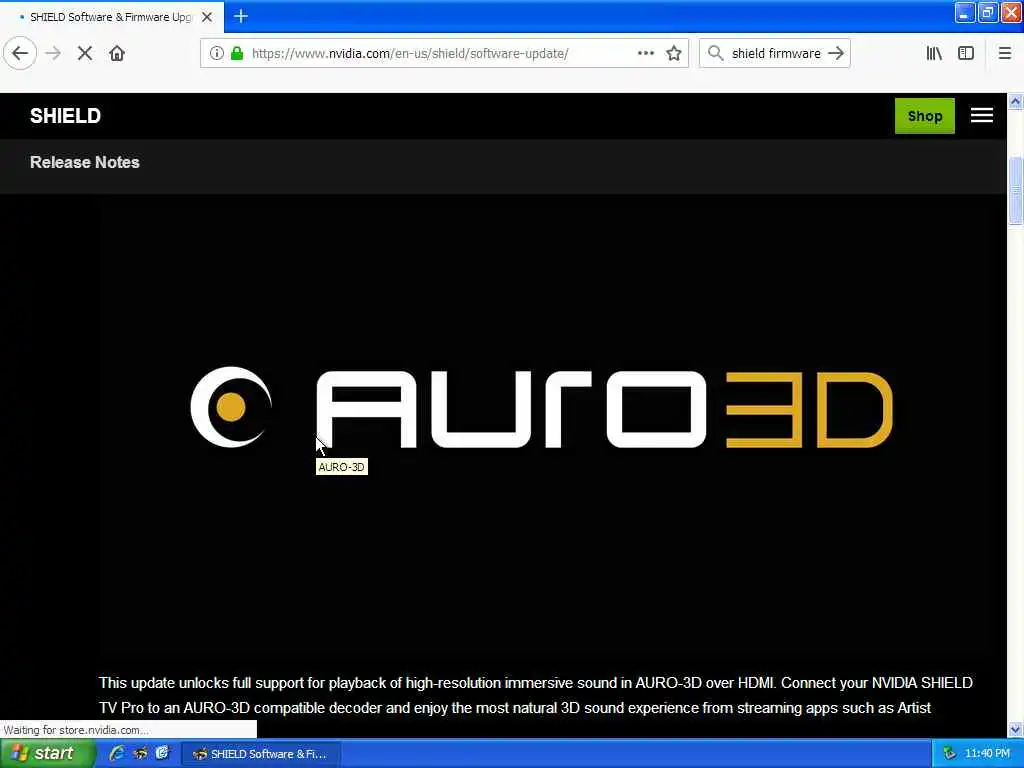Click the green secure connection padlock
The width and height of the screenshot is (1024, 768).
click(x=237, y=54)
